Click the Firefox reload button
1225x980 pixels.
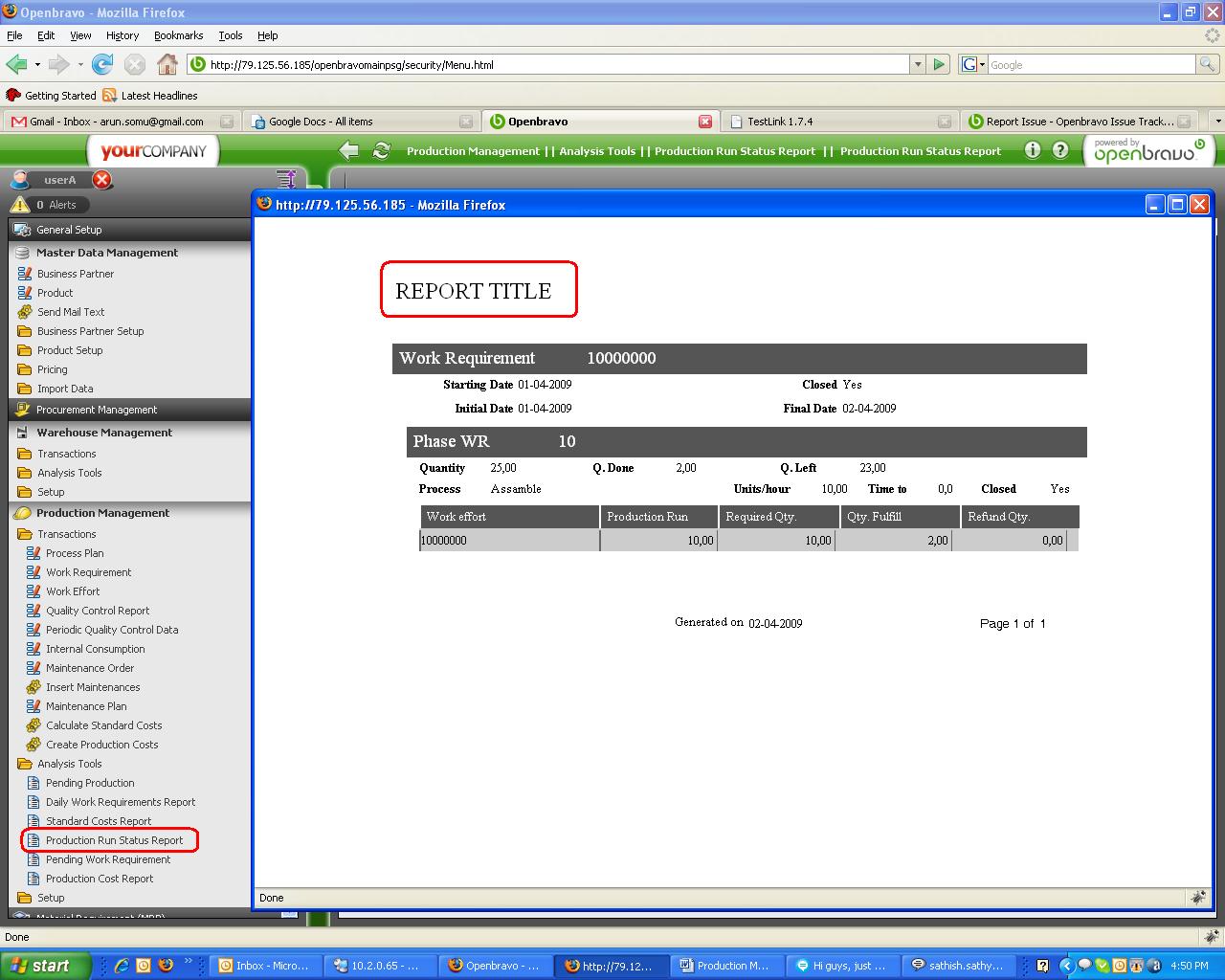coord(102,65)
